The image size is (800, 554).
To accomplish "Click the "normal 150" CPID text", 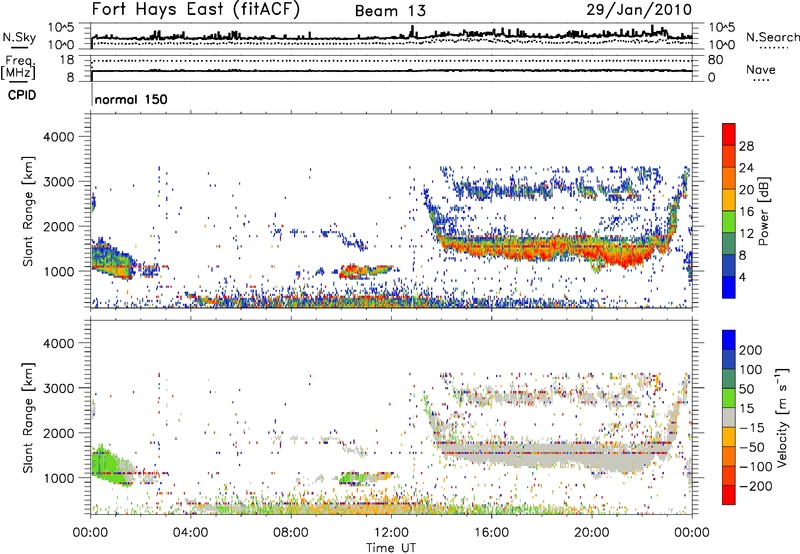I will click(131, 99).
